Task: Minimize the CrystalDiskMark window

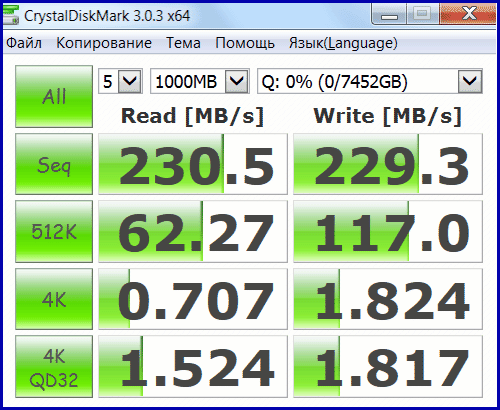Action: click(x=389, y=14)
